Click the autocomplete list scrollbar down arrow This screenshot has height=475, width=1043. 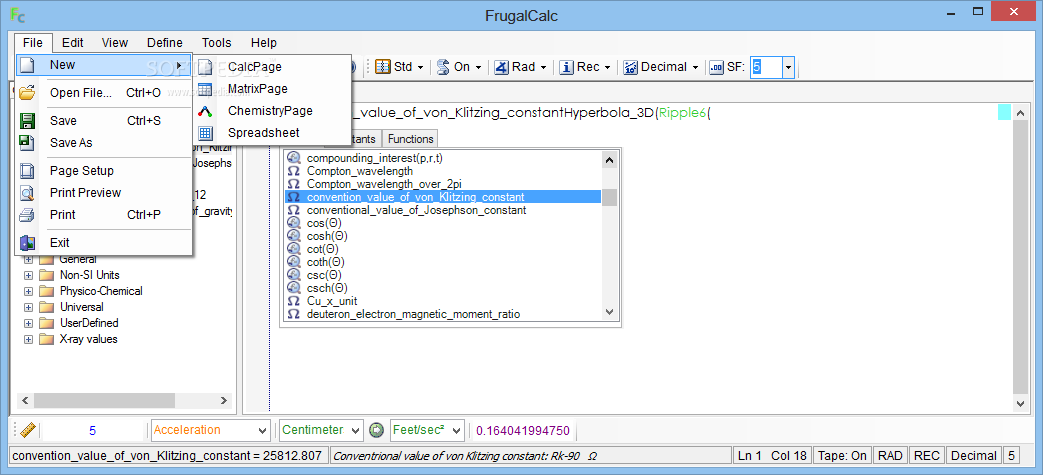[609, 312]
